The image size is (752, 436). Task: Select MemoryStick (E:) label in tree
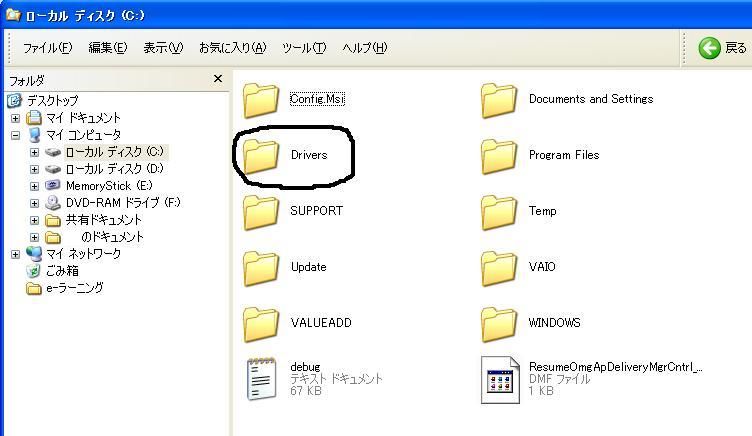point(109,186)
